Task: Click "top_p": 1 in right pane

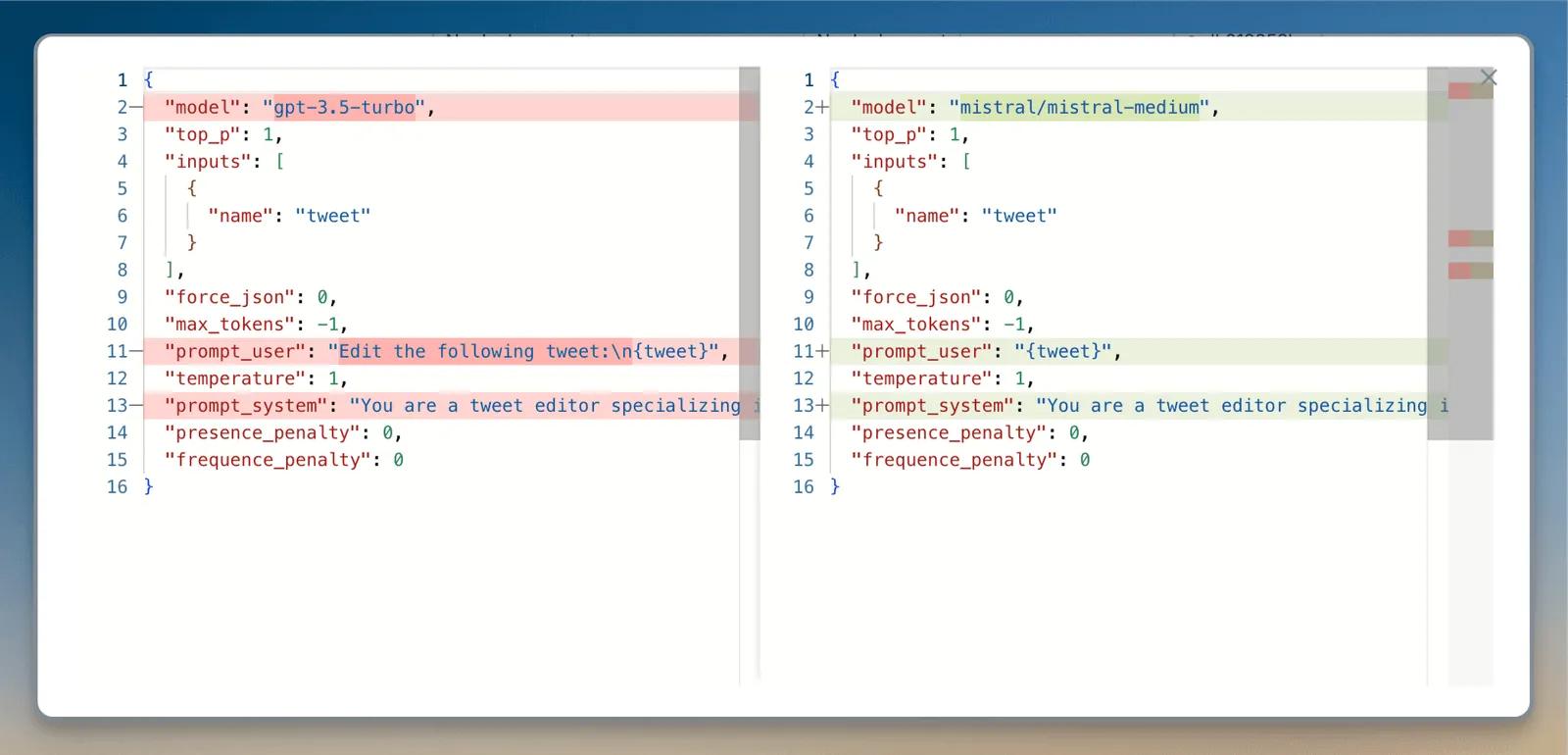Action: point(909,134)
